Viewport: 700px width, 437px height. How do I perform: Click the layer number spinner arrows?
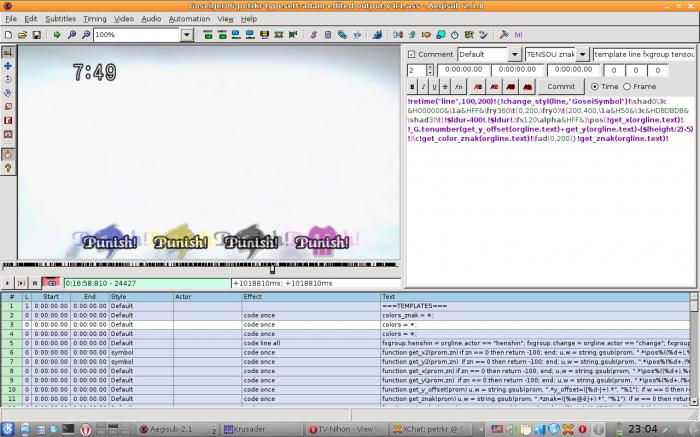point(430,70)
